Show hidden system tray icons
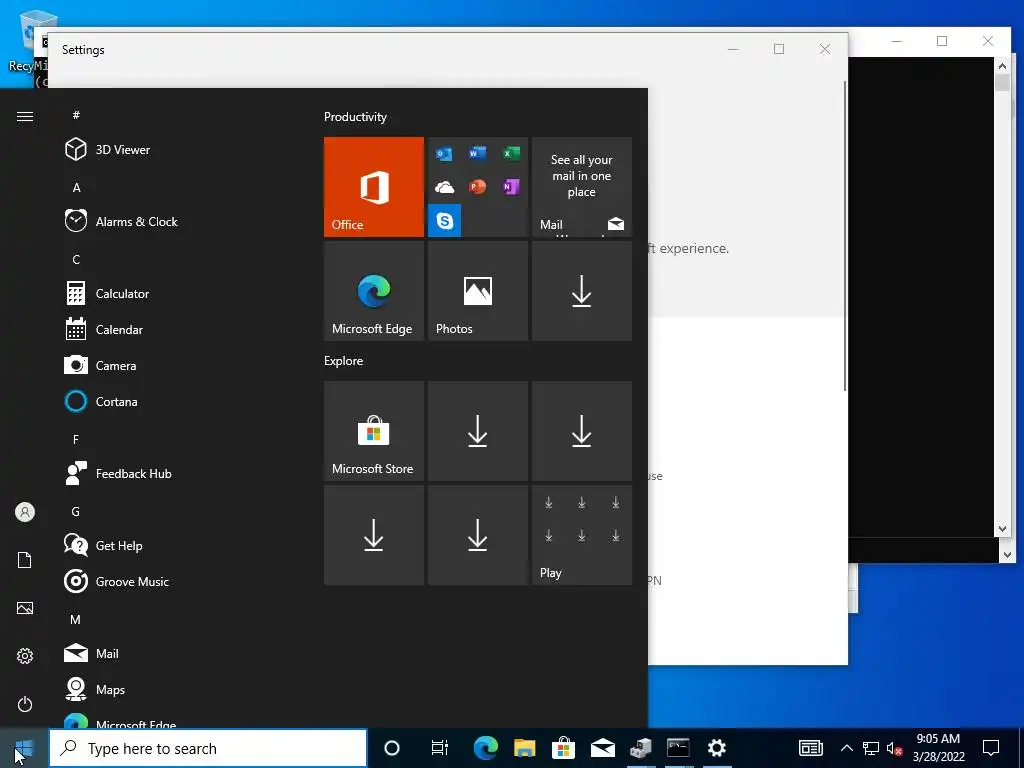Image resolution: width=1024 pixels, height=768 pixels. 846,748
